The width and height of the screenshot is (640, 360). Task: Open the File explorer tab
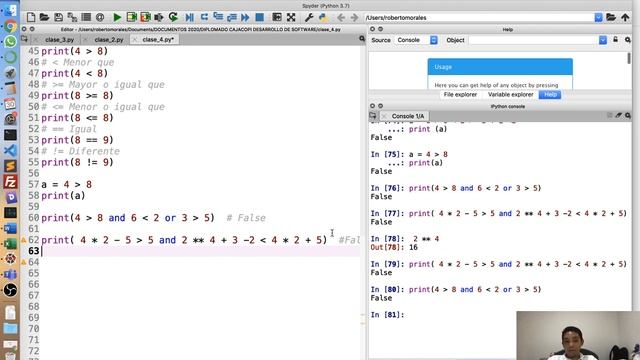(x=460, y=94)
